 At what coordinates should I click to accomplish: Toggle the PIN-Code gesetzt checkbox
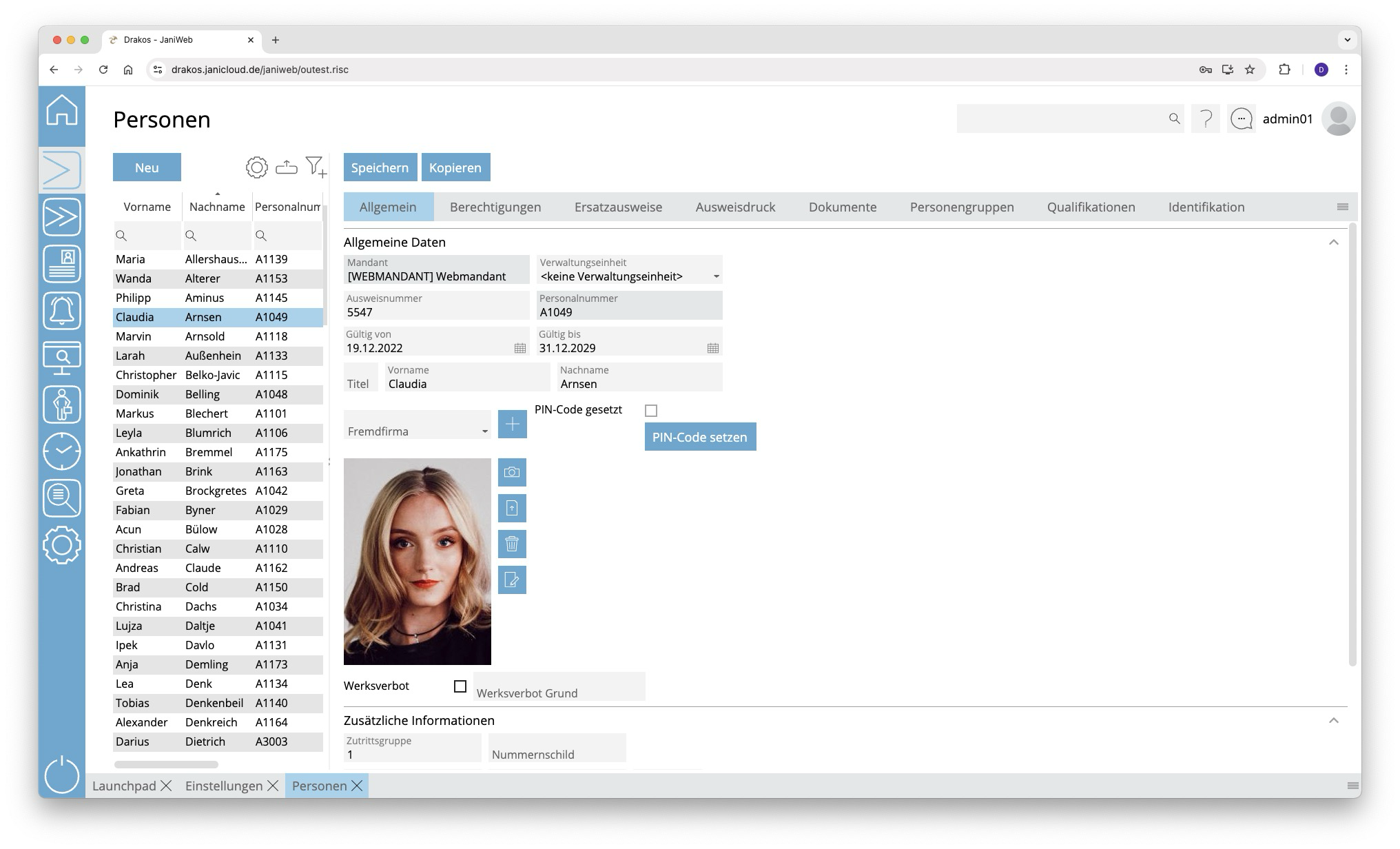tap(651, 411)
